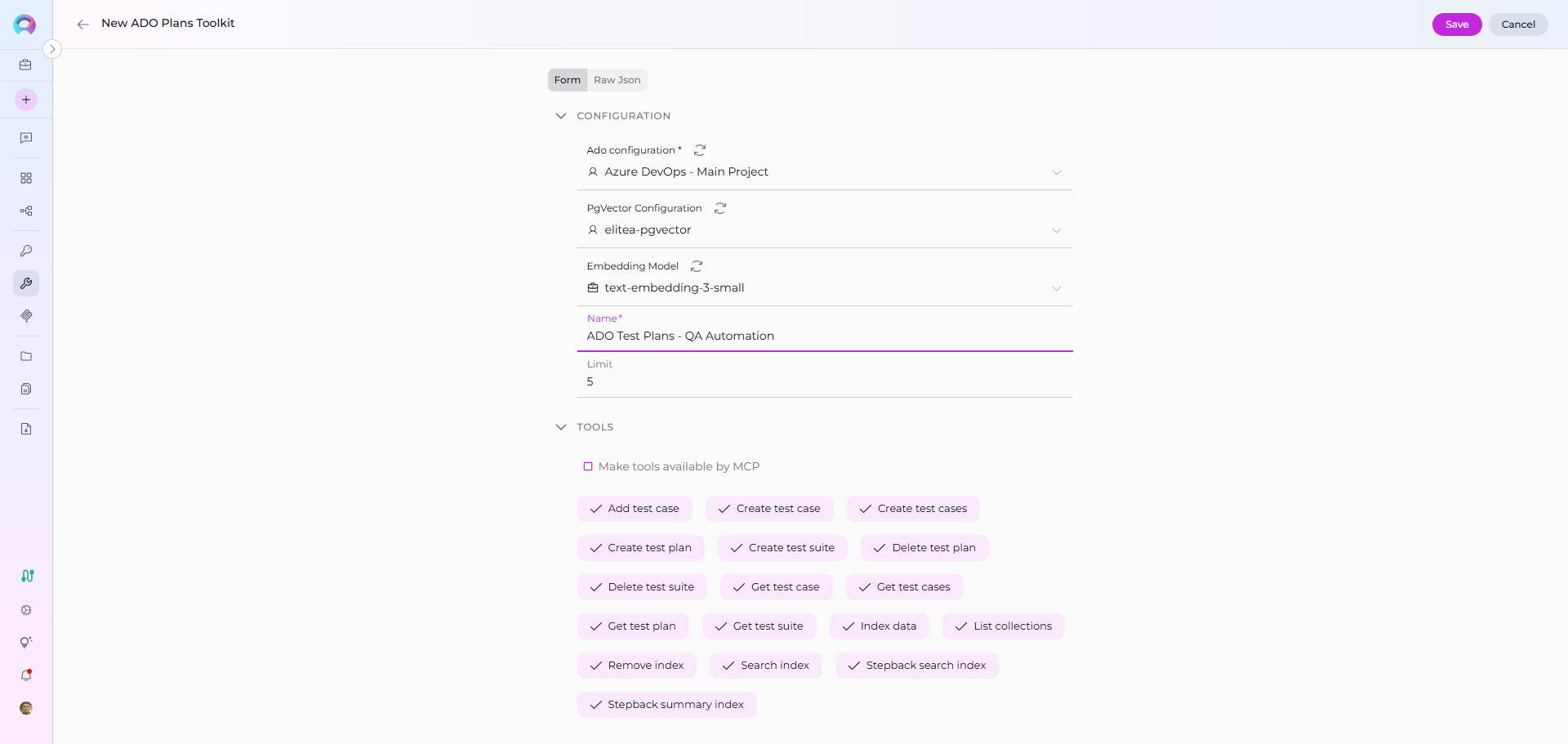Viewport: 1568px width, 744px height.
Task: Click the plus create icon in sidebar
Action: pos(26,100)
